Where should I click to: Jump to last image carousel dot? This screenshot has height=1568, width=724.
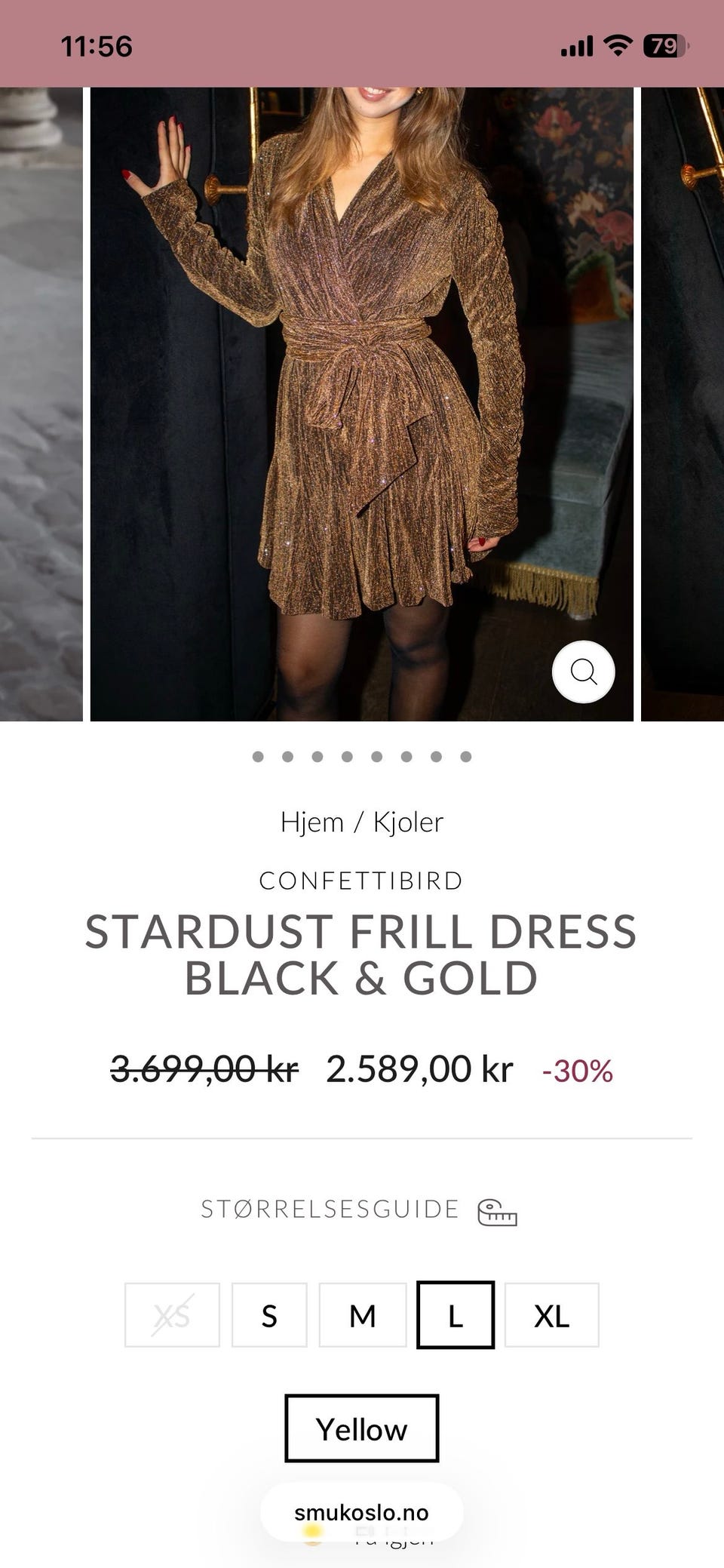tap(466, 757)
